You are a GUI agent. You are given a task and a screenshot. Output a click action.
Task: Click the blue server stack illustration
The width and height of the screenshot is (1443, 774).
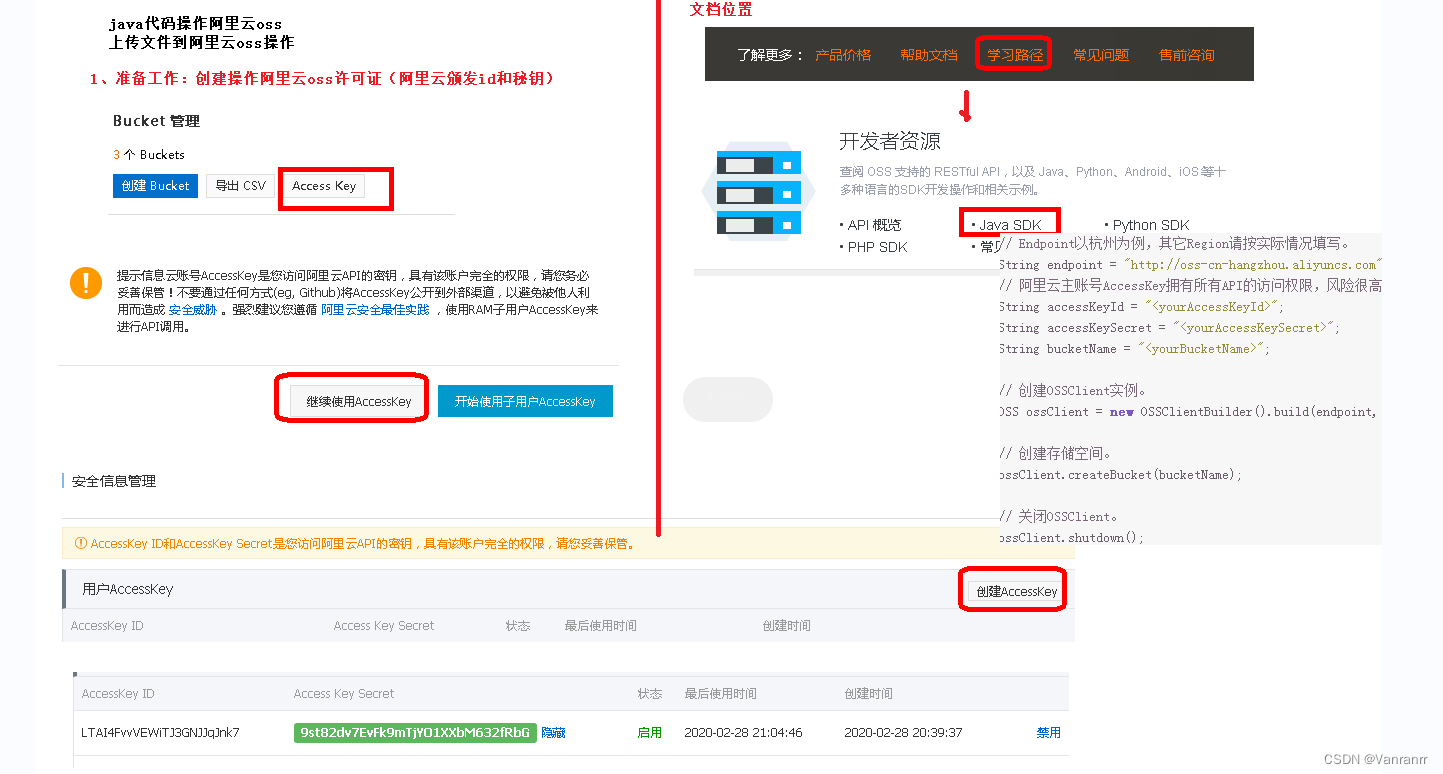(760, 194)
